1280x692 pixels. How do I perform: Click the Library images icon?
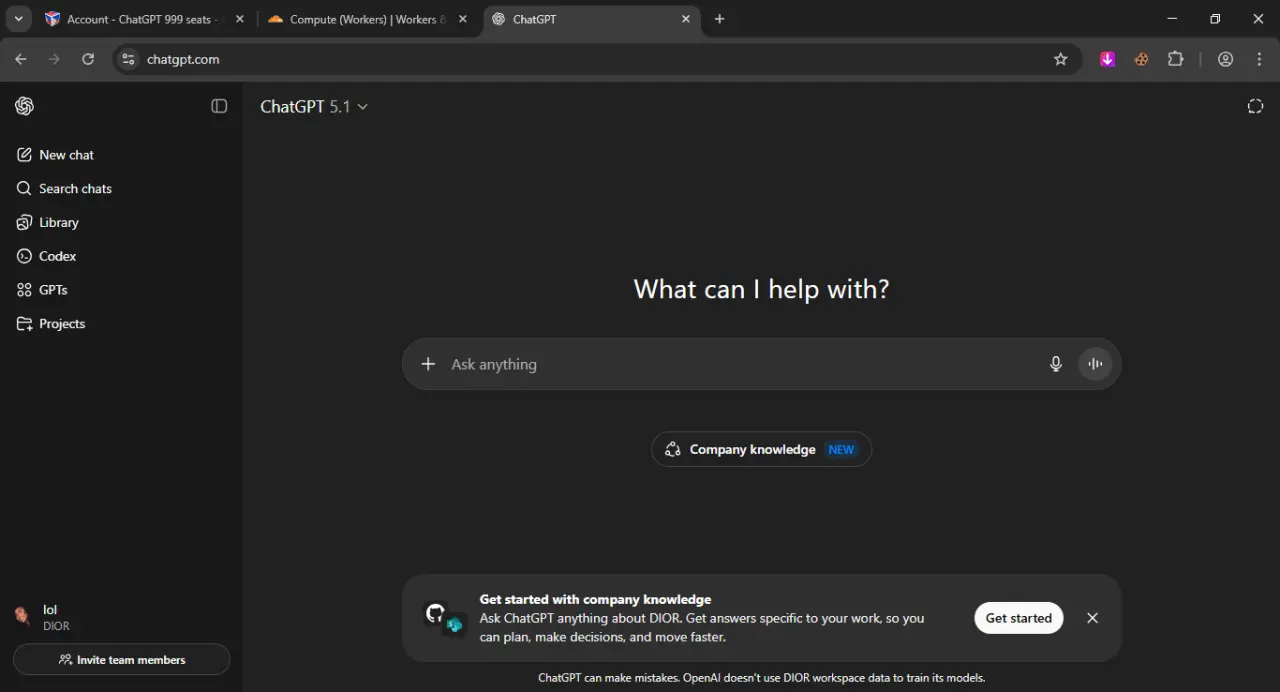pos(24,222)
